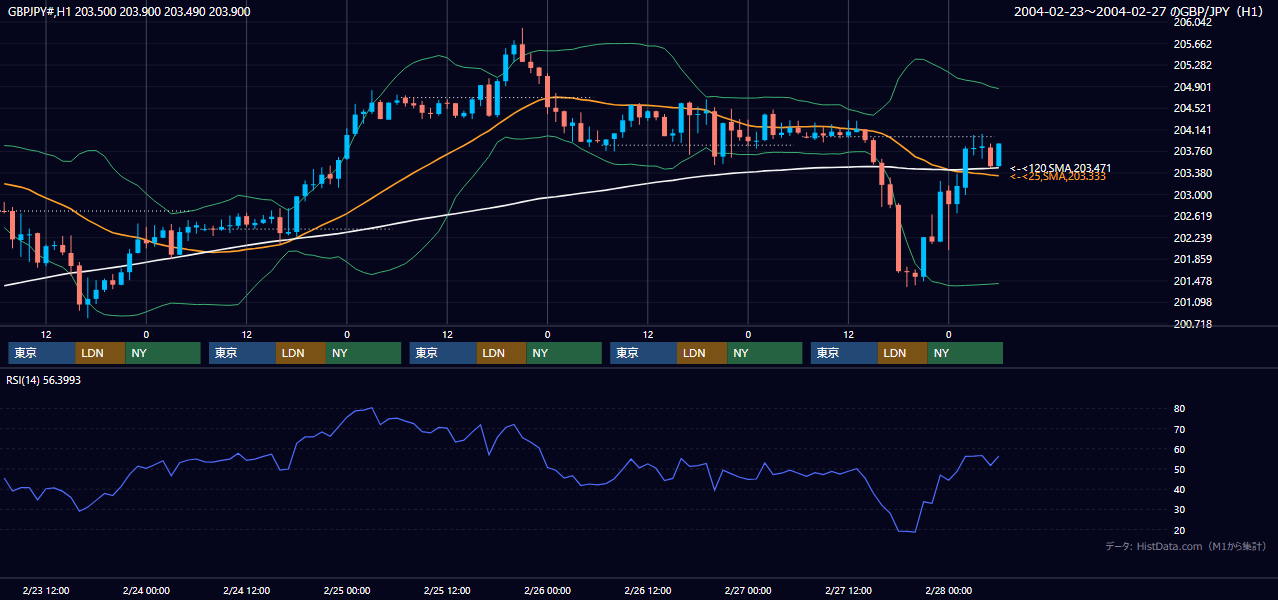Click the chart title '2004-02-23〜2004-02-27 のGBP/JPY（H1）'
The height and width of the screenshot is (600, 1278).
[x=1141, y=11]
